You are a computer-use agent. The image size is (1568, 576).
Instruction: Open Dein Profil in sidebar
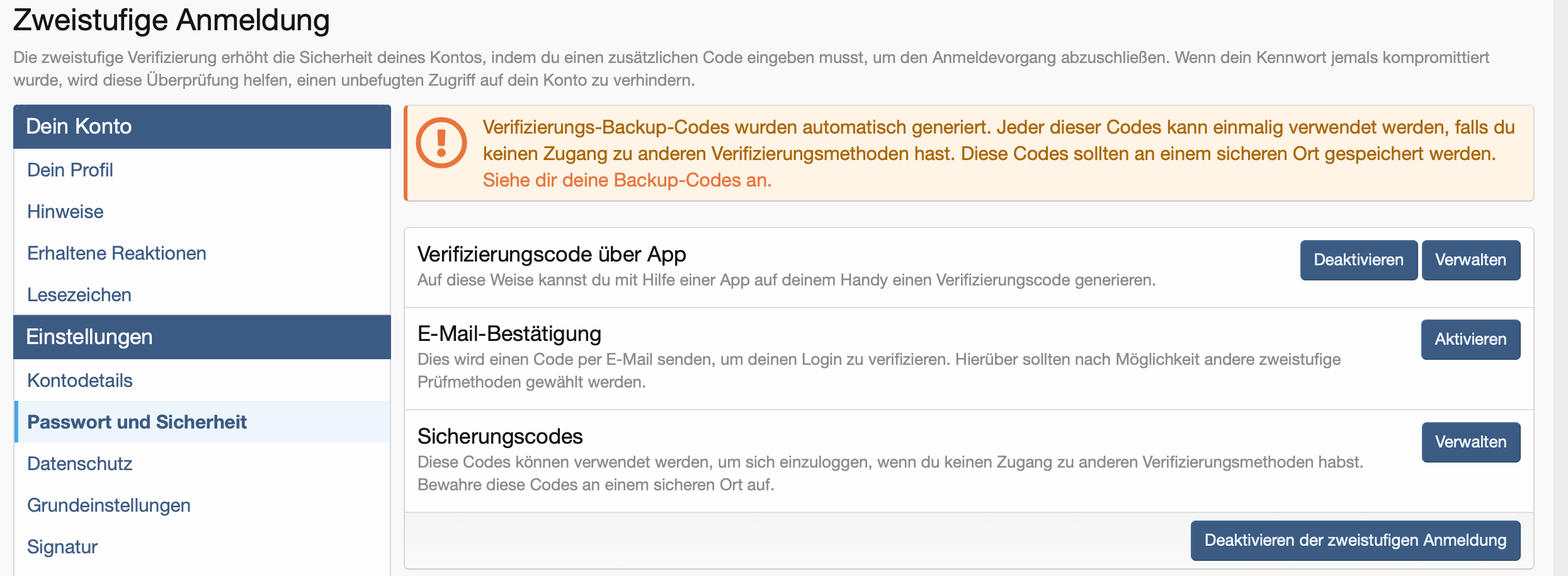pos(70,170)
